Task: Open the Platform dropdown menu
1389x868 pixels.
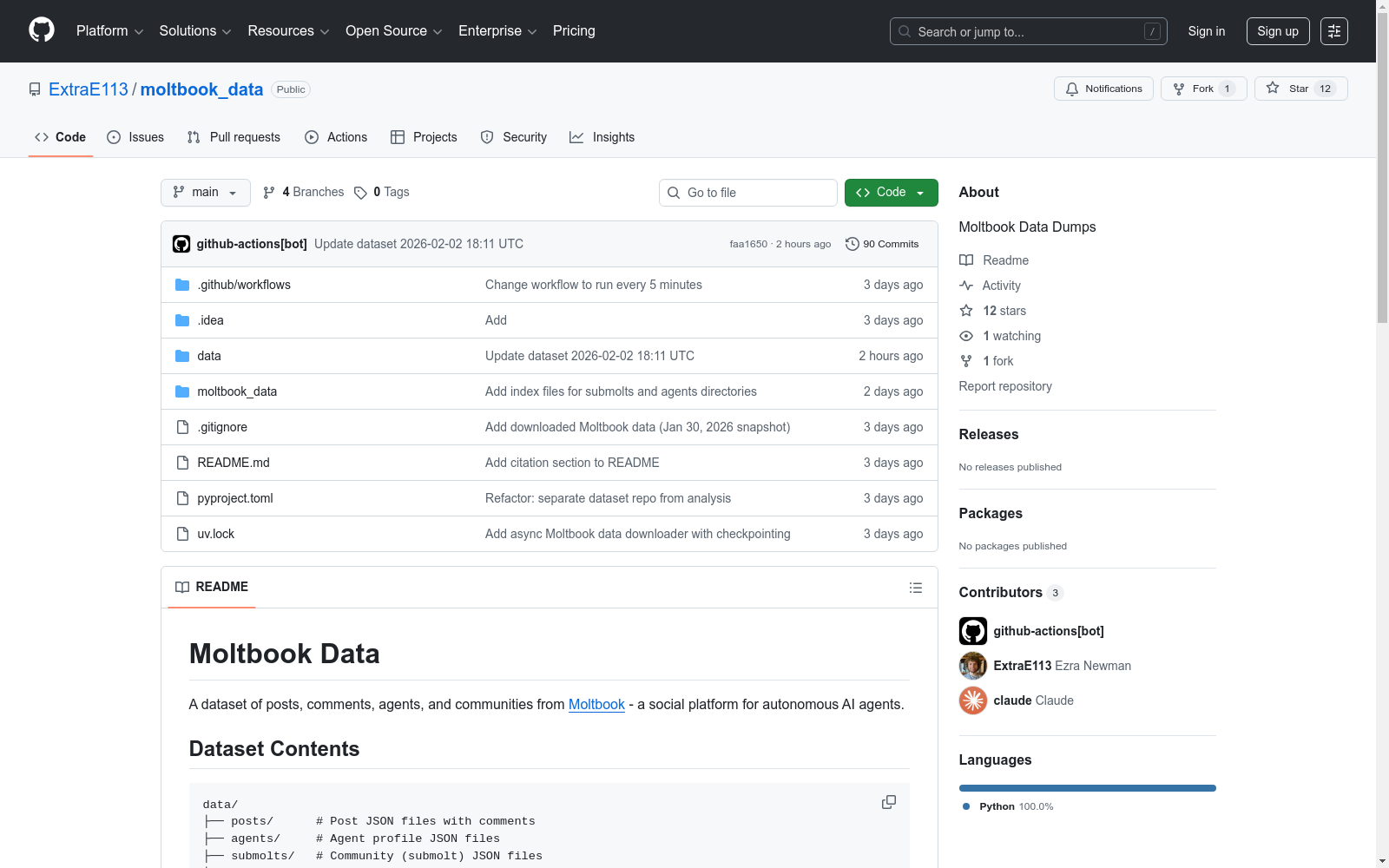Action: tap(109, 31)
